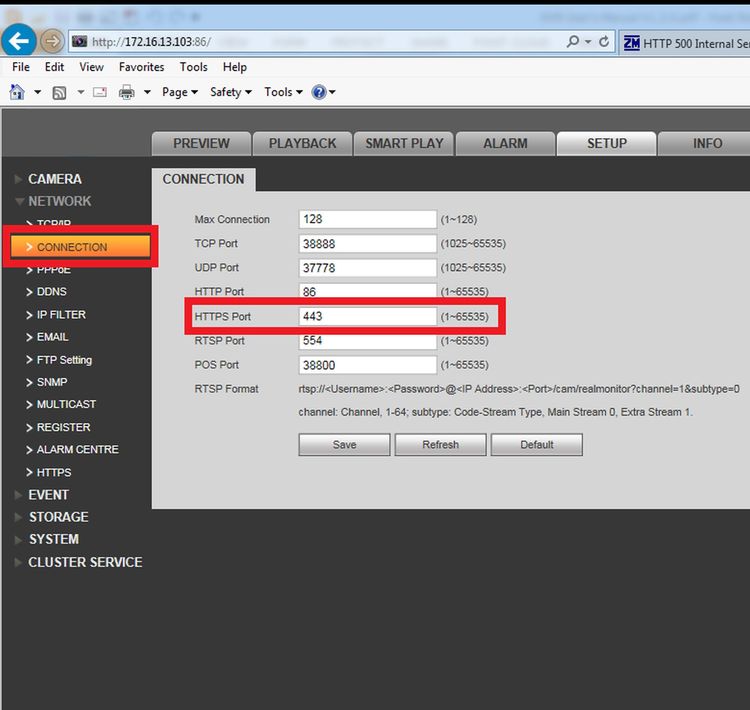The image size is (750, 710).
Task: Open the Page dropdown menu
Action: [x=180, y=92]
